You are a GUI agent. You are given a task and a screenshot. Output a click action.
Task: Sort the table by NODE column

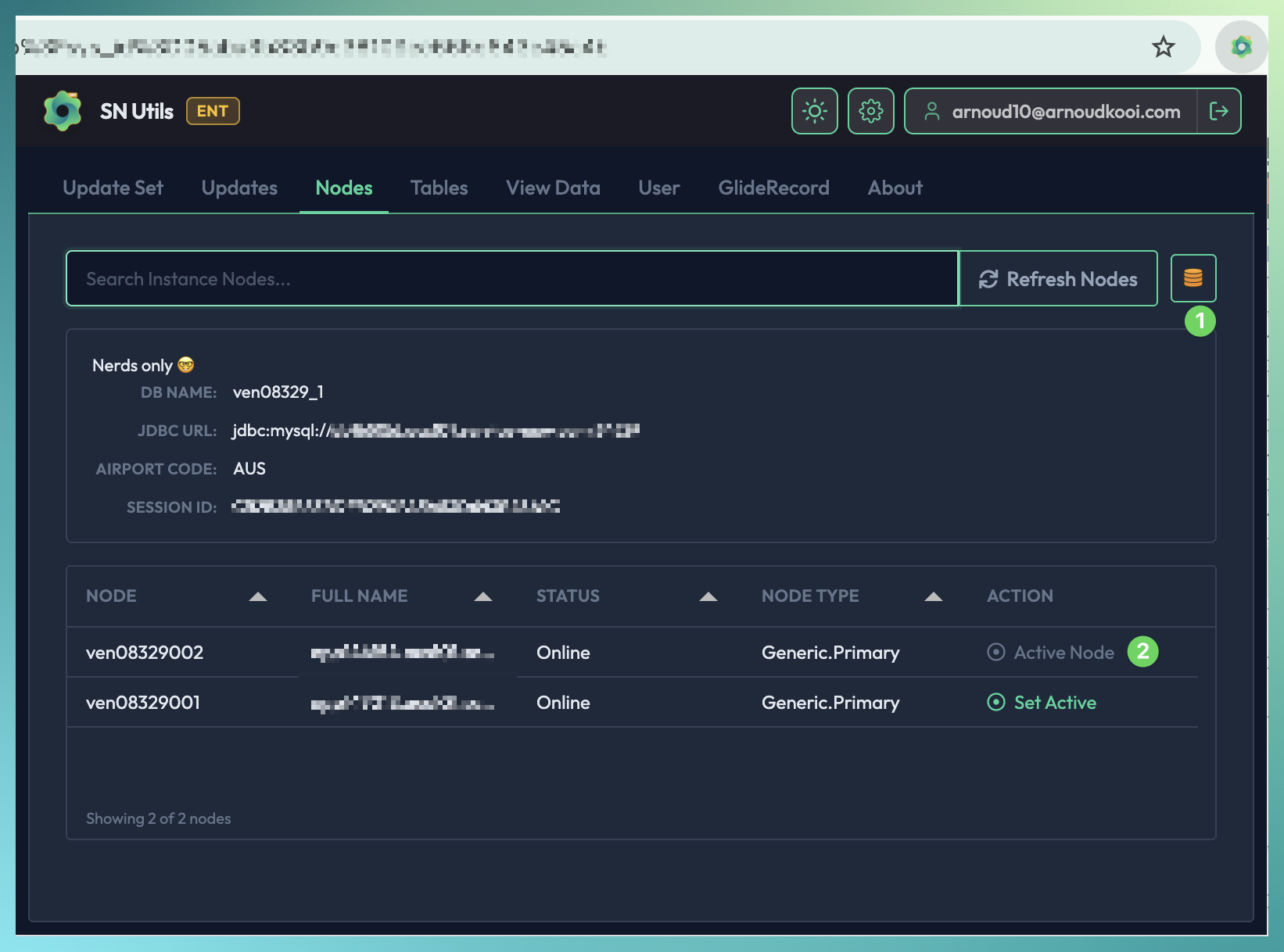258,596
